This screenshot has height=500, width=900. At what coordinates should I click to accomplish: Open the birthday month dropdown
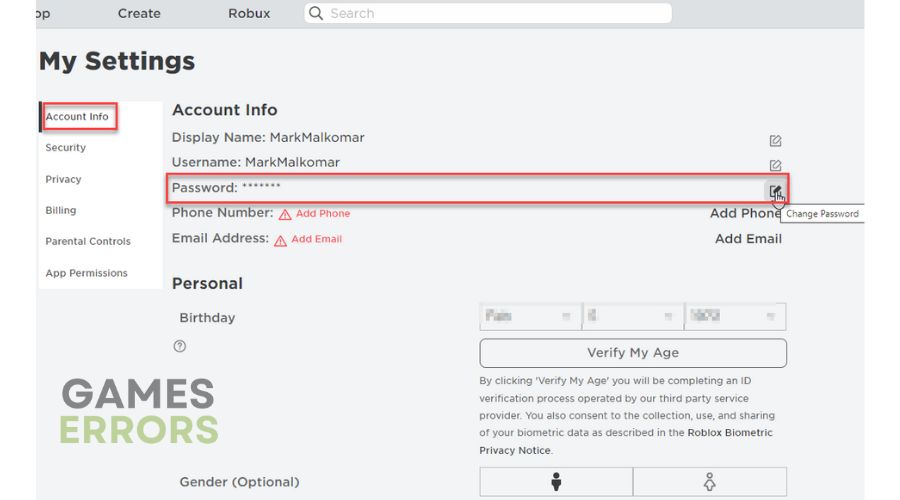[x=530, y=316]
